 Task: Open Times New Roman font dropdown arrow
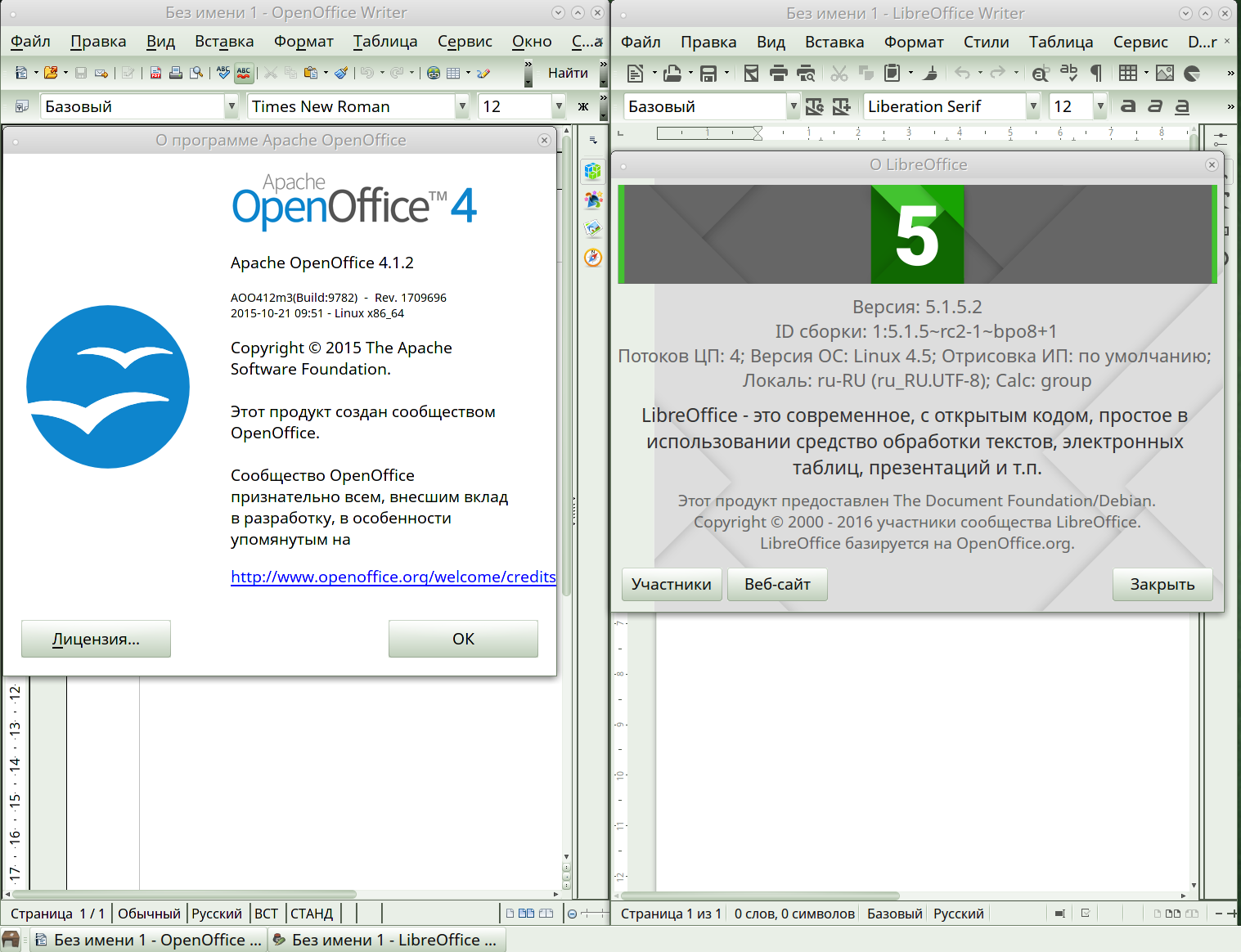[x=462, y=106]
